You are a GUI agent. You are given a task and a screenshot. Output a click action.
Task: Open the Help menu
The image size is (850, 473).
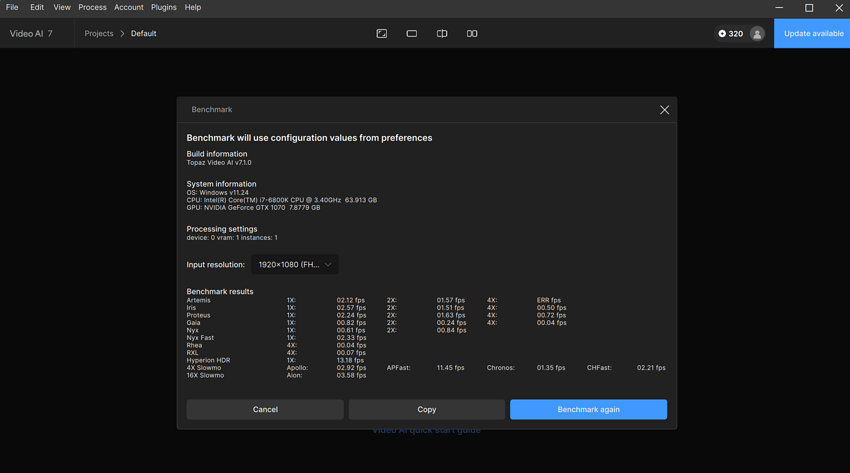pos(193,8)
